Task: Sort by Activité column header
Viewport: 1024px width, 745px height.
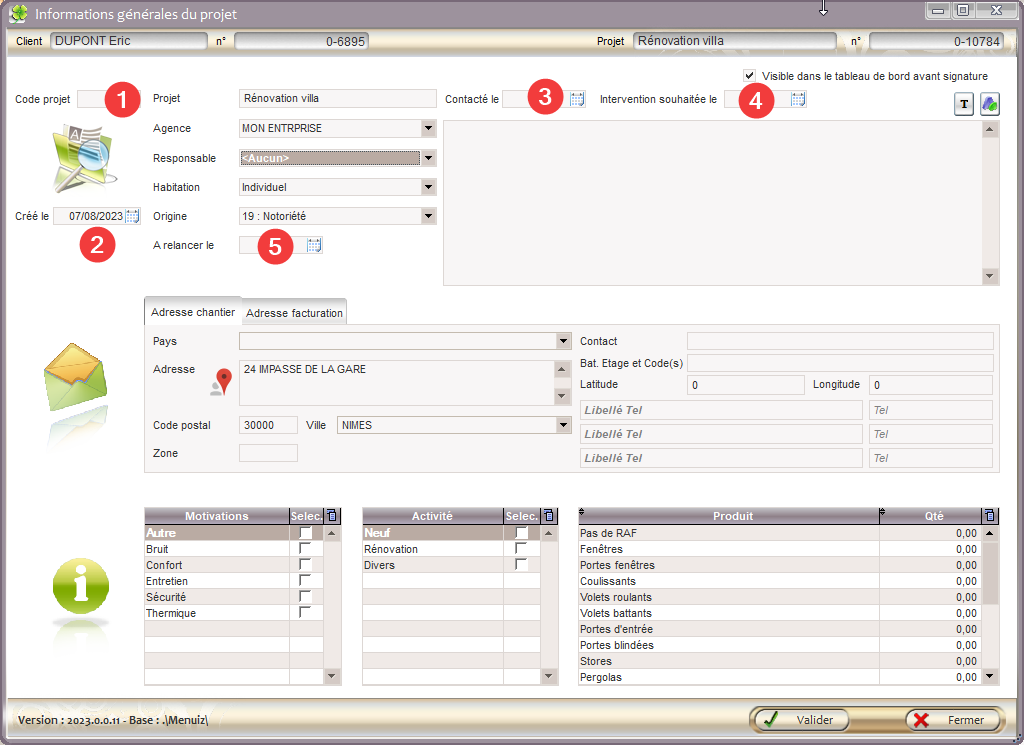Action: 432,516
